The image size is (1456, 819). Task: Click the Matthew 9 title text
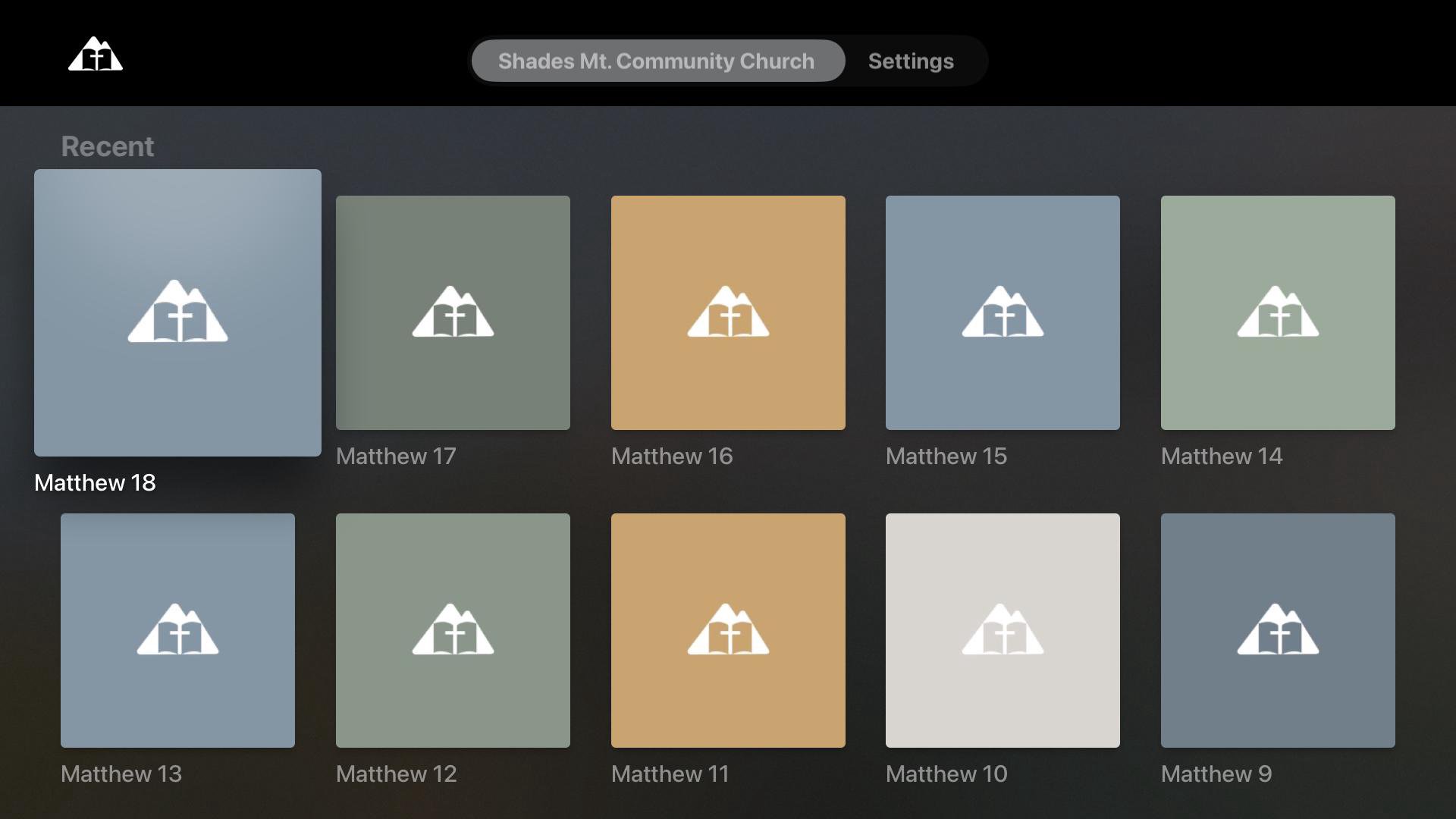(1216, 774)
